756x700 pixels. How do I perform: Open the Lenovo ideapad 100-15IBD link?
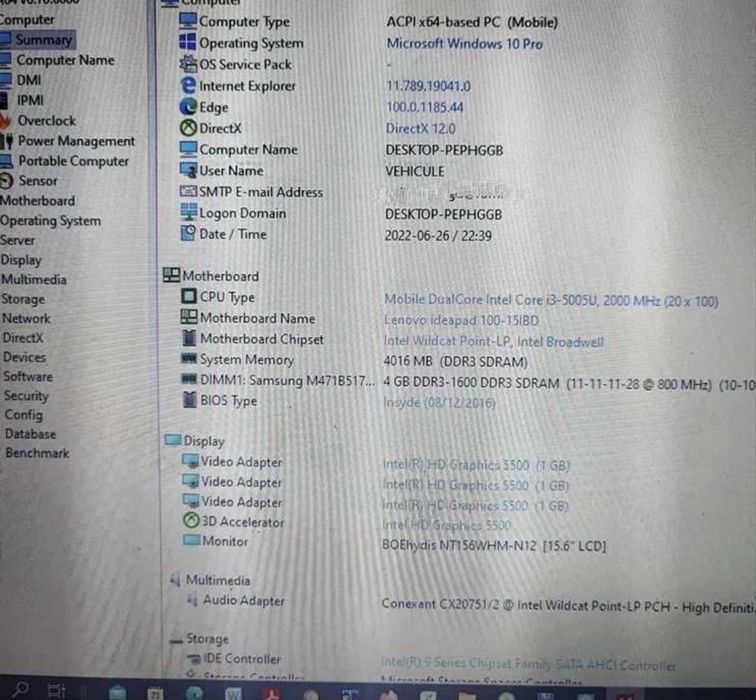[x=461, y=320]
